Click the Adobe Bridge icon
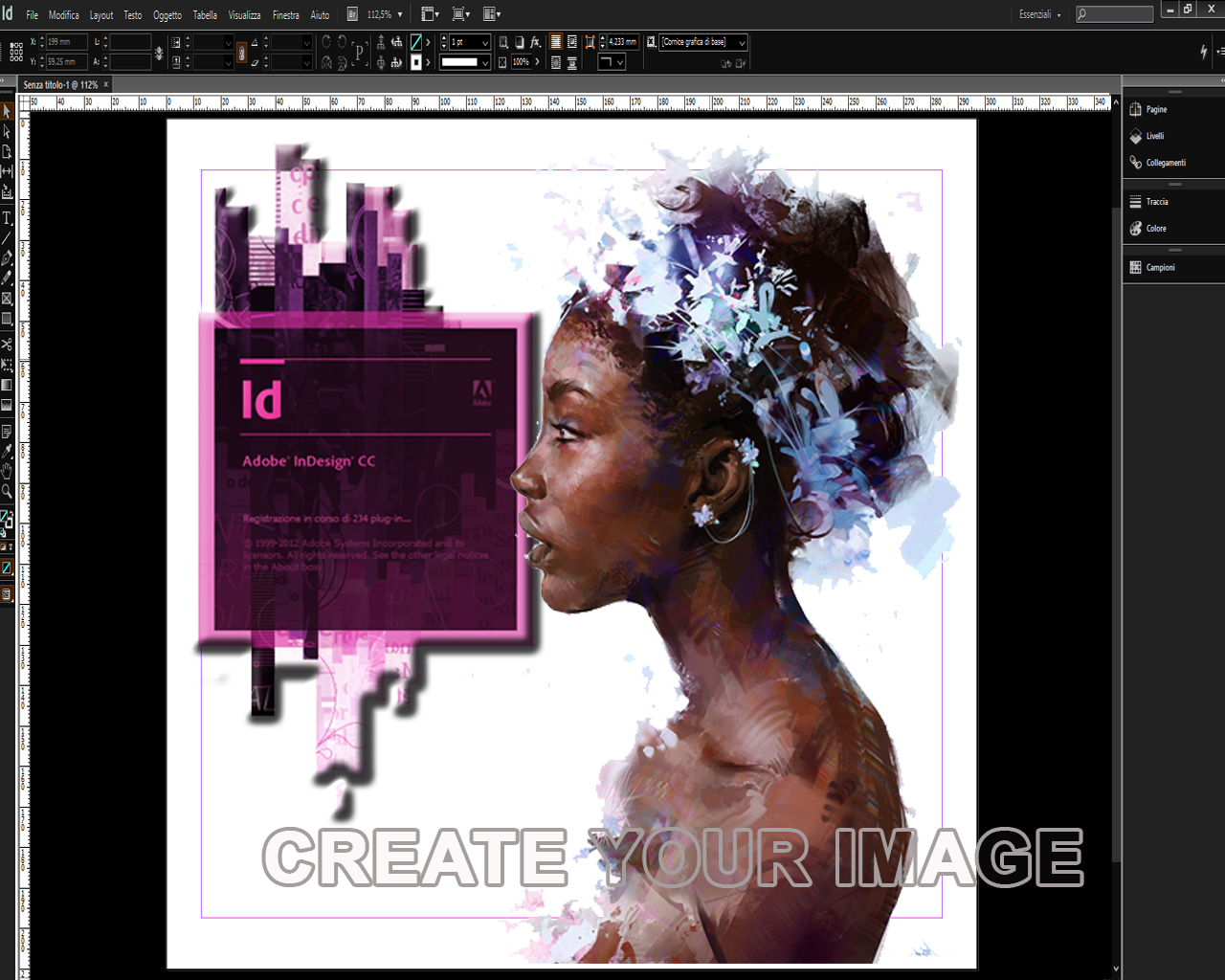Viewport: 1225px width, 980px height. coord(352,14)
